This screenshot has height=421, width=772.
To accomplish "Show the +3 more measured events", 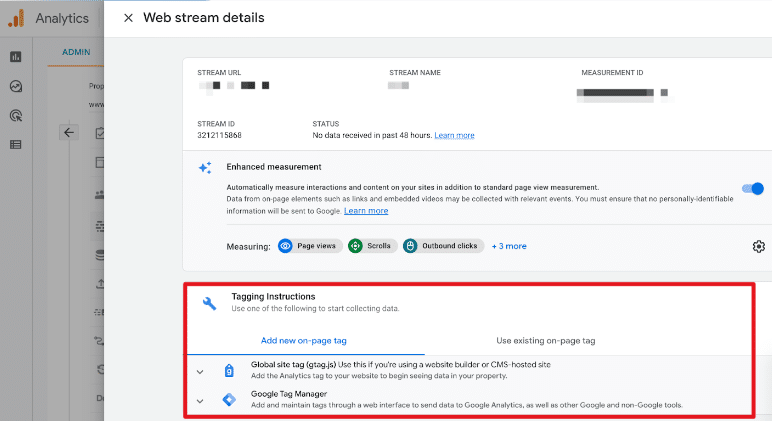I will 509,246.
